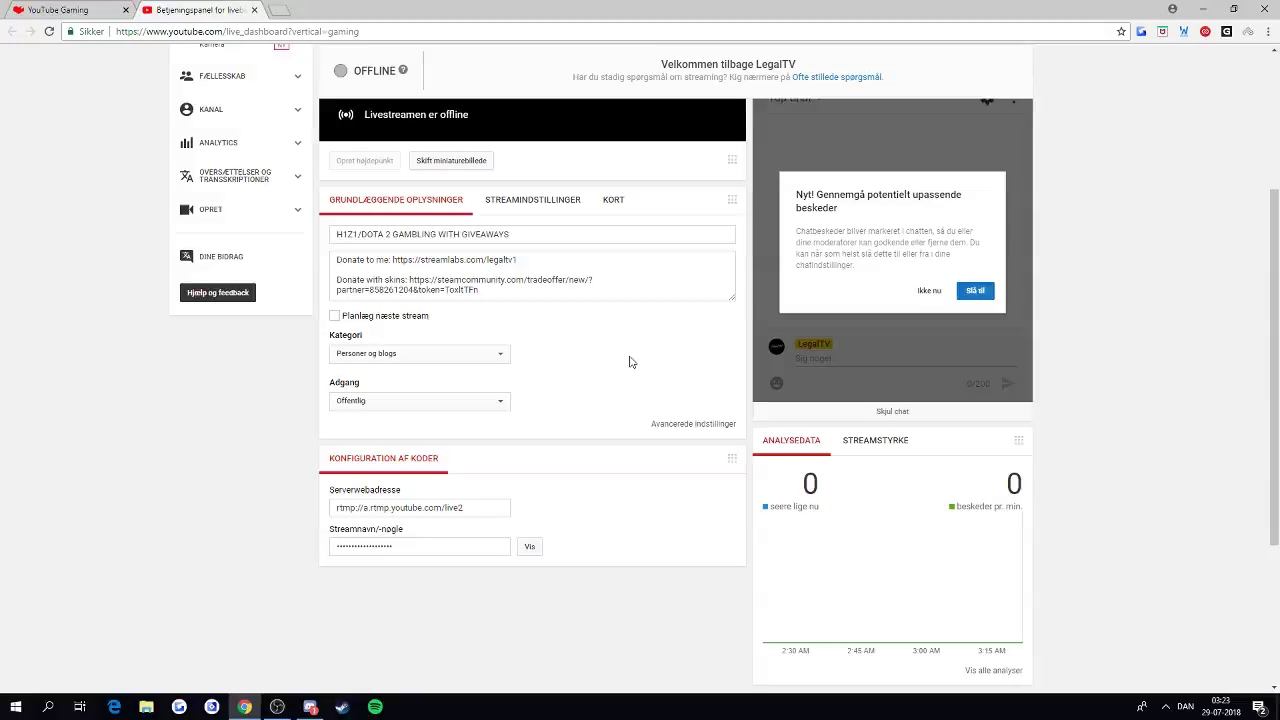Open the Ofte stillede spørgsmål link
Image resolution: width=1280 pixels, height=720 pixels.
point(837,77)
